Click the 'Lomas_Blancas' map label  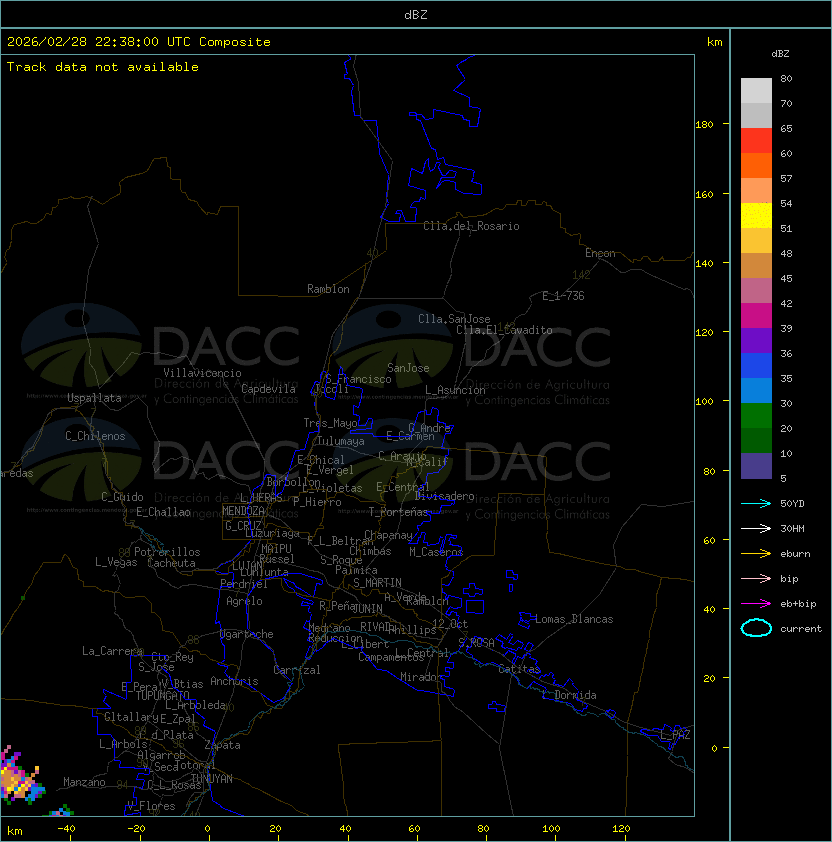click(574, 619)
